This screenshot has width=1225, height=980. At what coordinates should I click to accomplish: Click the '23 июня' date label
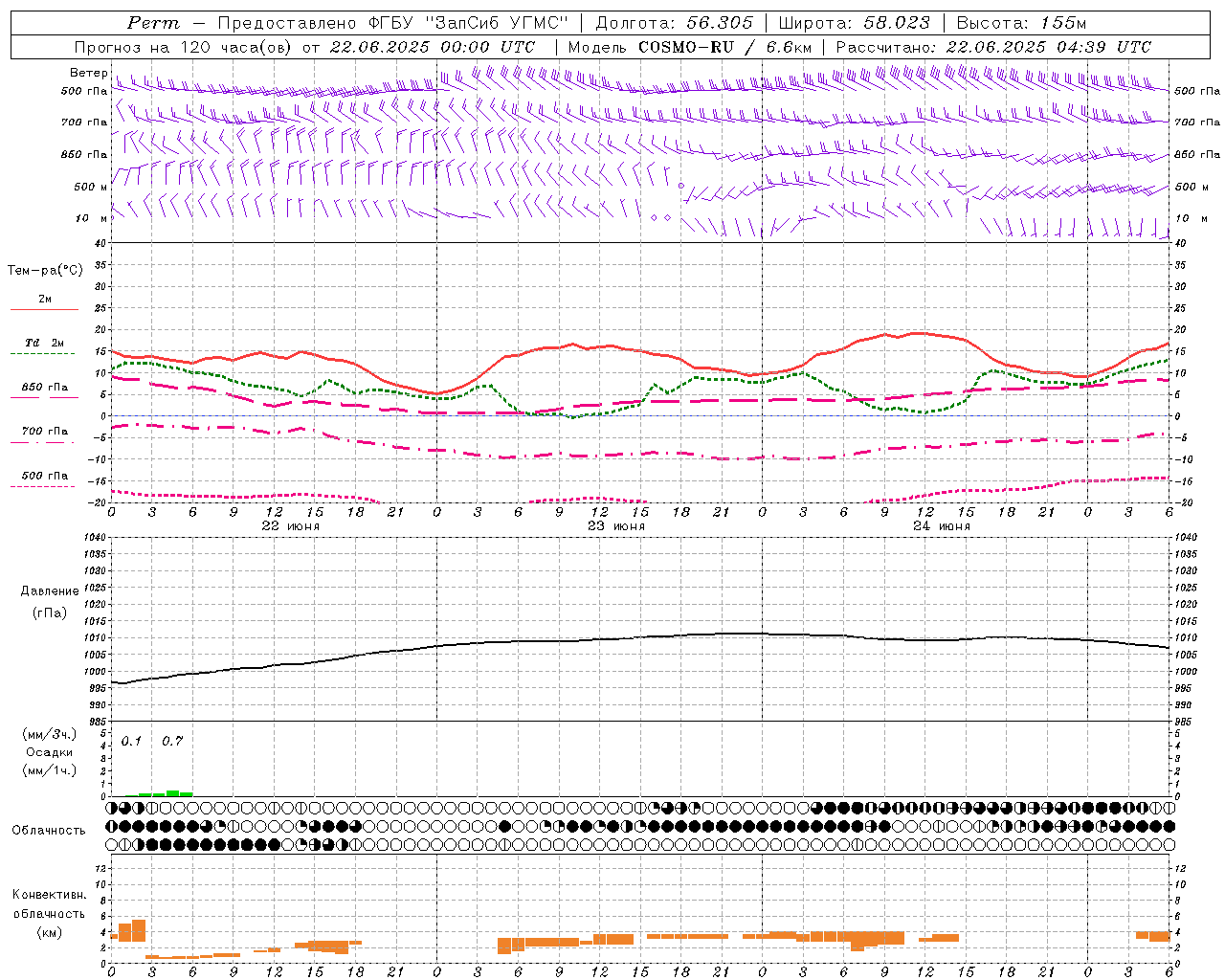615,526
